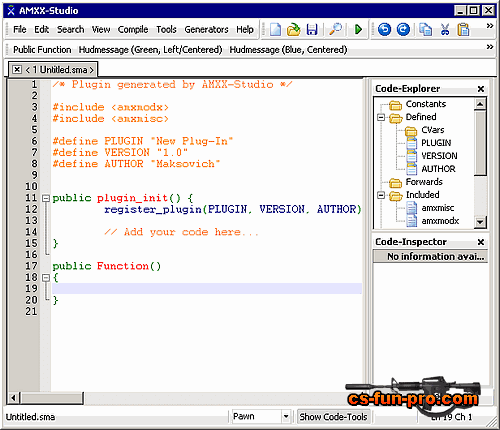Create a new file with the New icon
This screenshot has width=500, height=430.
point(275,30)
